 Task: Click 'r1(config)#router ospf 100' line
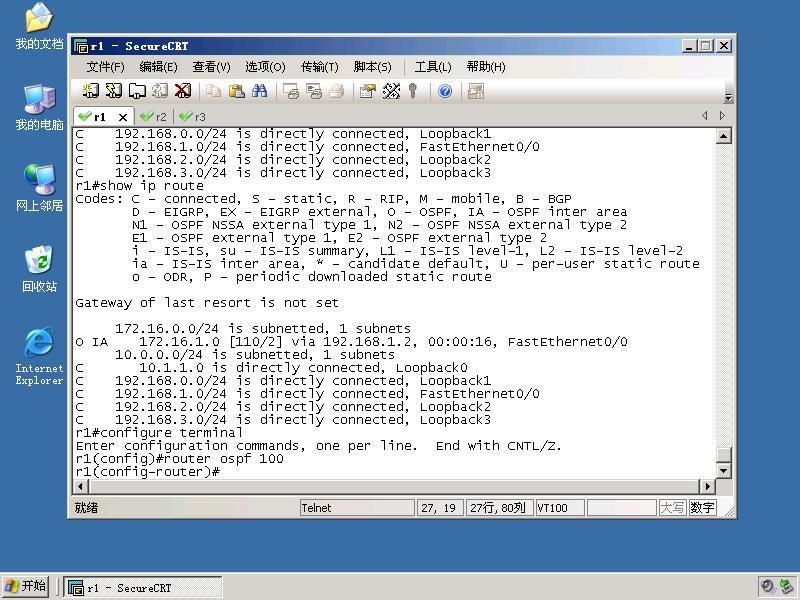click(x=179, y=459)
